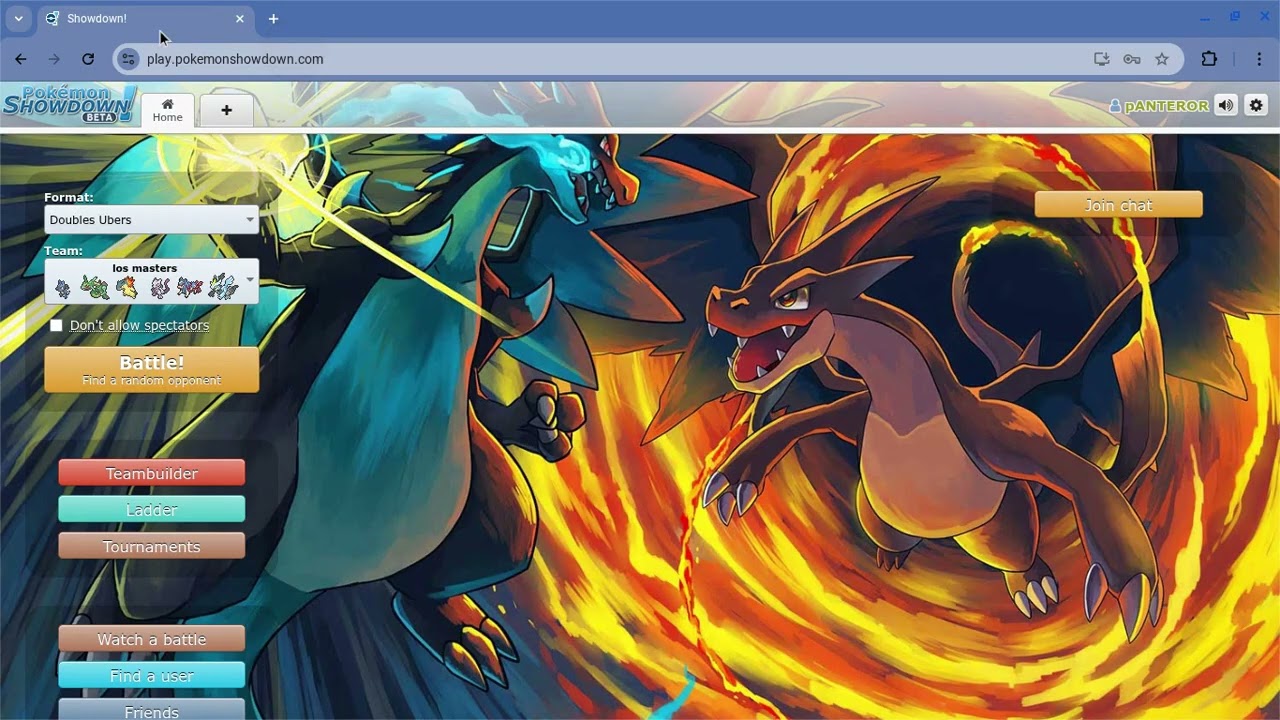Open the Chrome three-dot menu
1280x720 pixels.
(x=1259, y=59)
